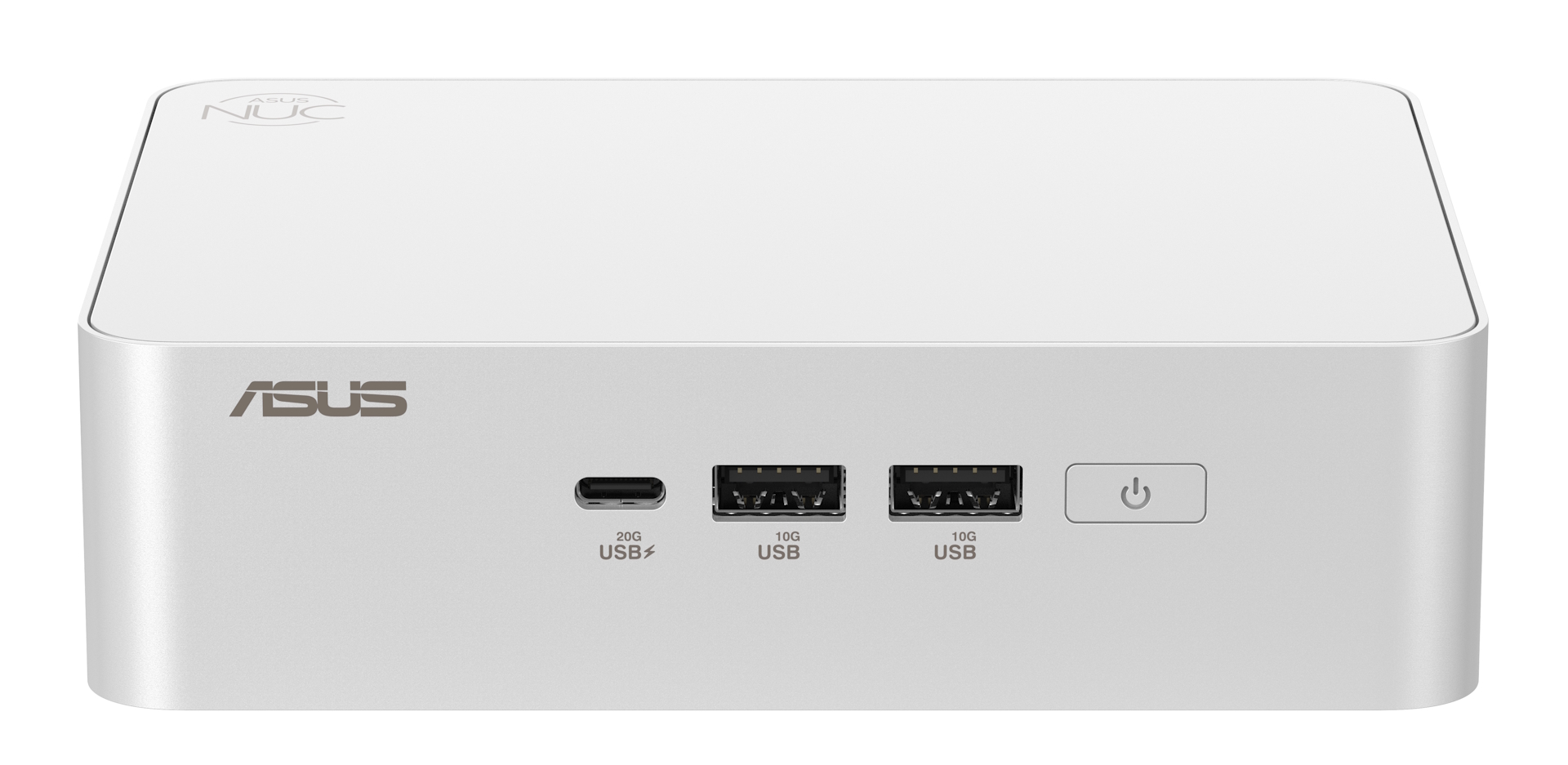Click the right USB-A port
1568x765 pixels.
955,492
